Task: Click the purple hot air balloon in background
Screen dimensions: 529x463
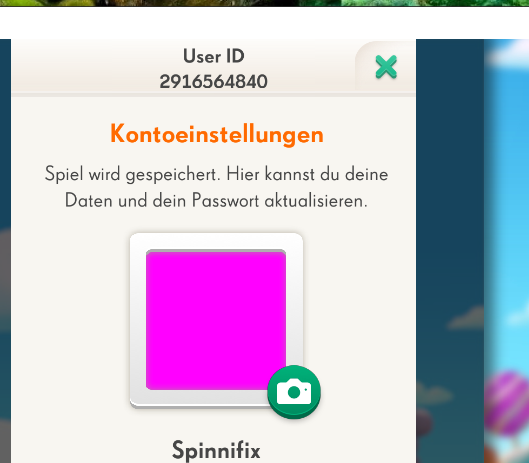Action: coord(506,403)
